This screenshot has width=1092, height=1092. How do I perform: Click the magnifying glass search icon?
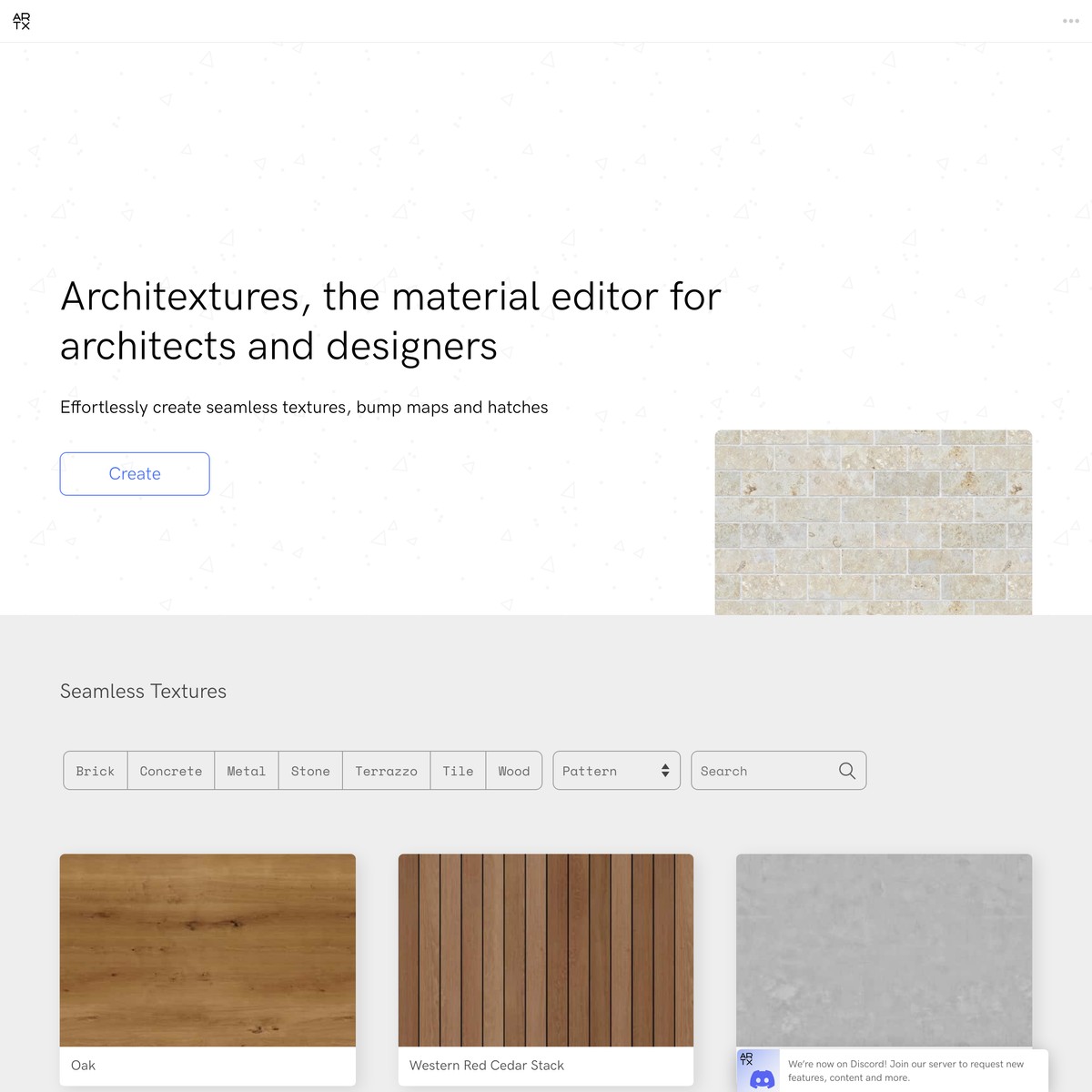click(x=846, y=770)
